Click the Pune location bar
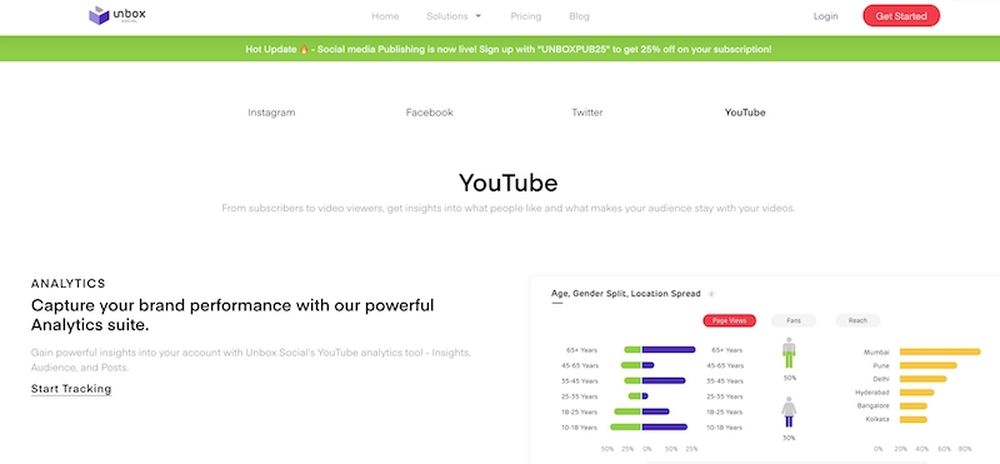The height and width of the screenshot is (464, 1000). [x=928, y=366]
